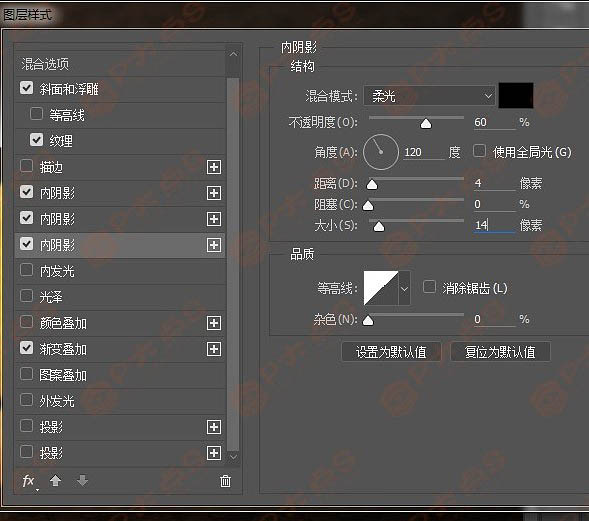Image resolution: width=589 pixels, height=521 pixels.
Task: Expand the 等高线 contour picker arrow
Action: tap(404, 288)
